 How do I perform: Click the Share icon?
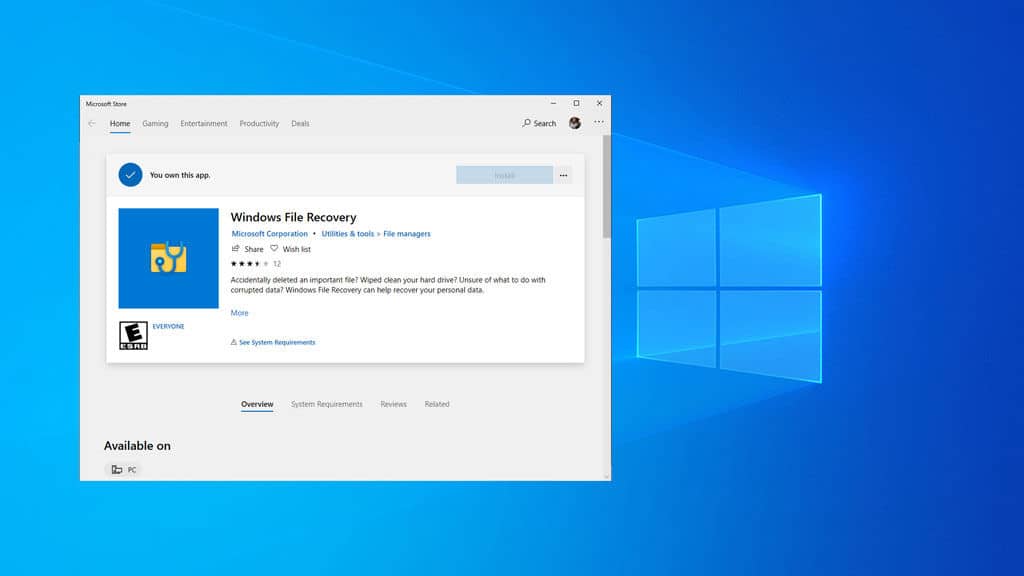(x=236, y=249)
